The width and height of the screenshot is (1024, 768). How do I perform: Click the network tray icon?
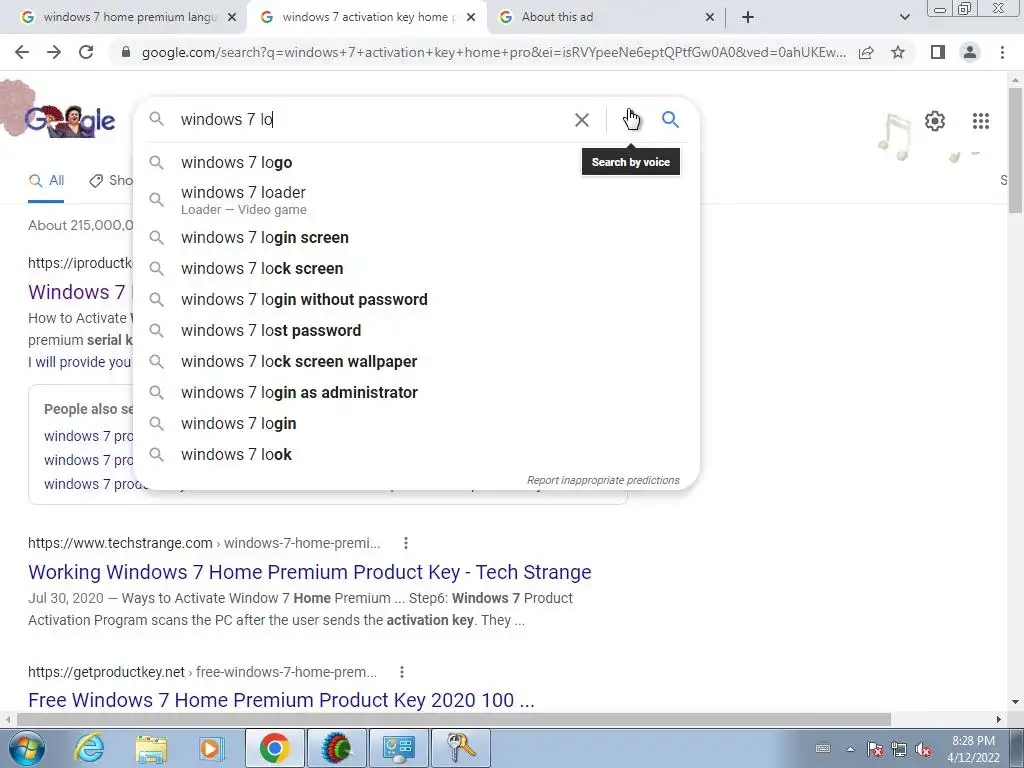pos(899,749)
